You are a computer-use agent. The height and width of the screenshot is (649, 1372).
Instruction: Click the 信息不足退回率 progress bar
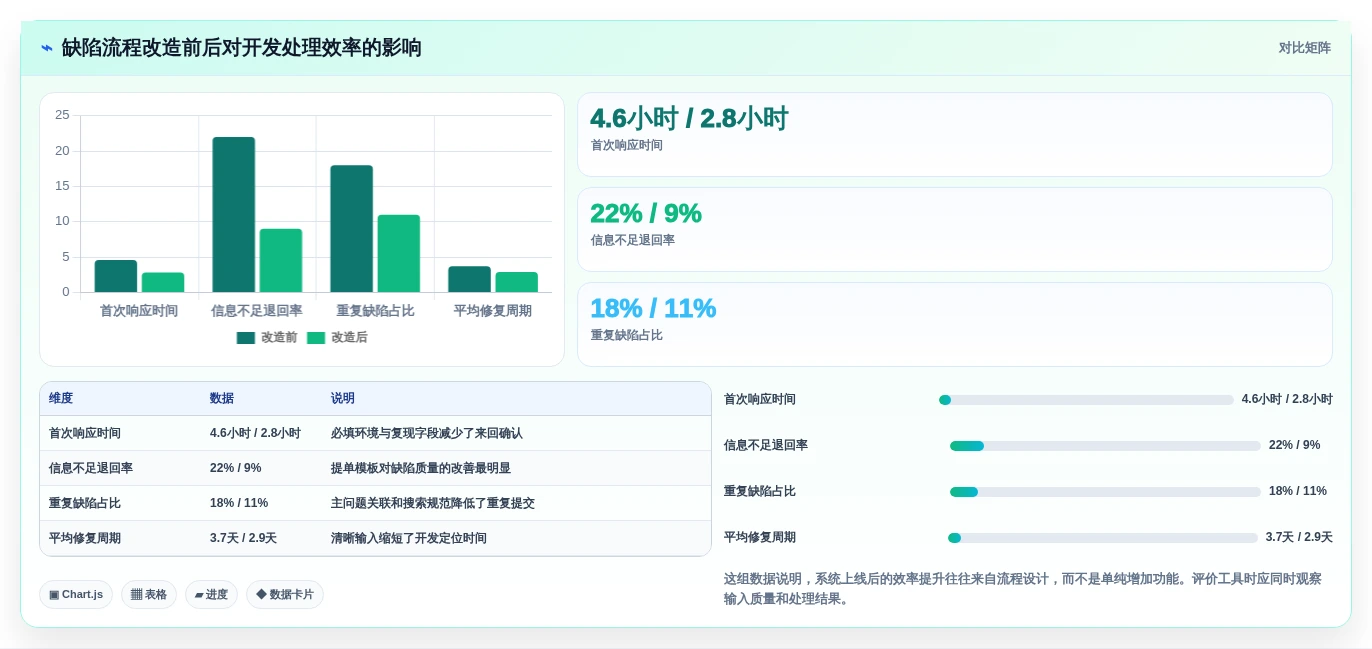[x=1105, y=446]
